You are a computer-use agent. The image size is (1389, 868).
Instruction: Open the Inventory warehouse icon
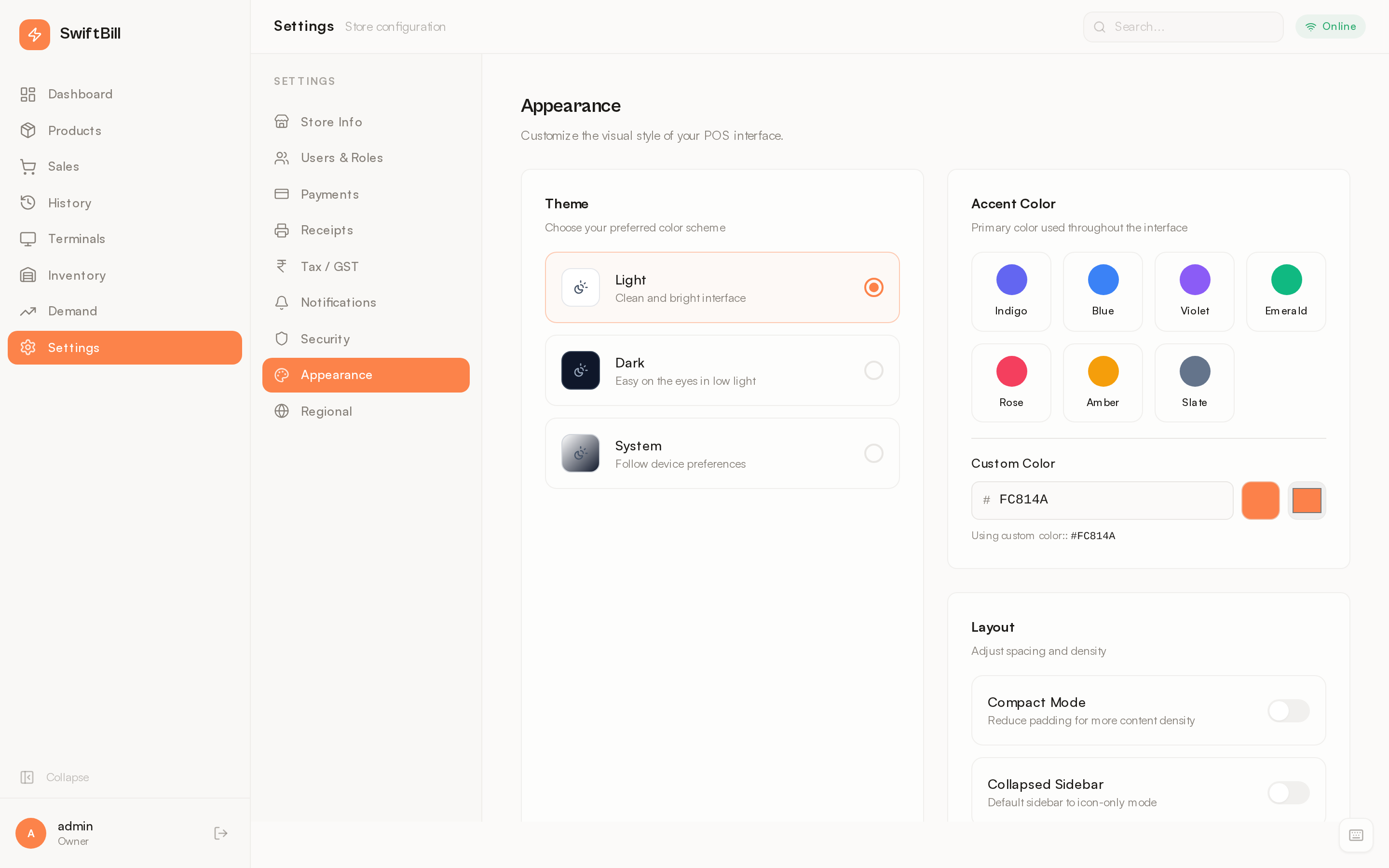(28, 275)
